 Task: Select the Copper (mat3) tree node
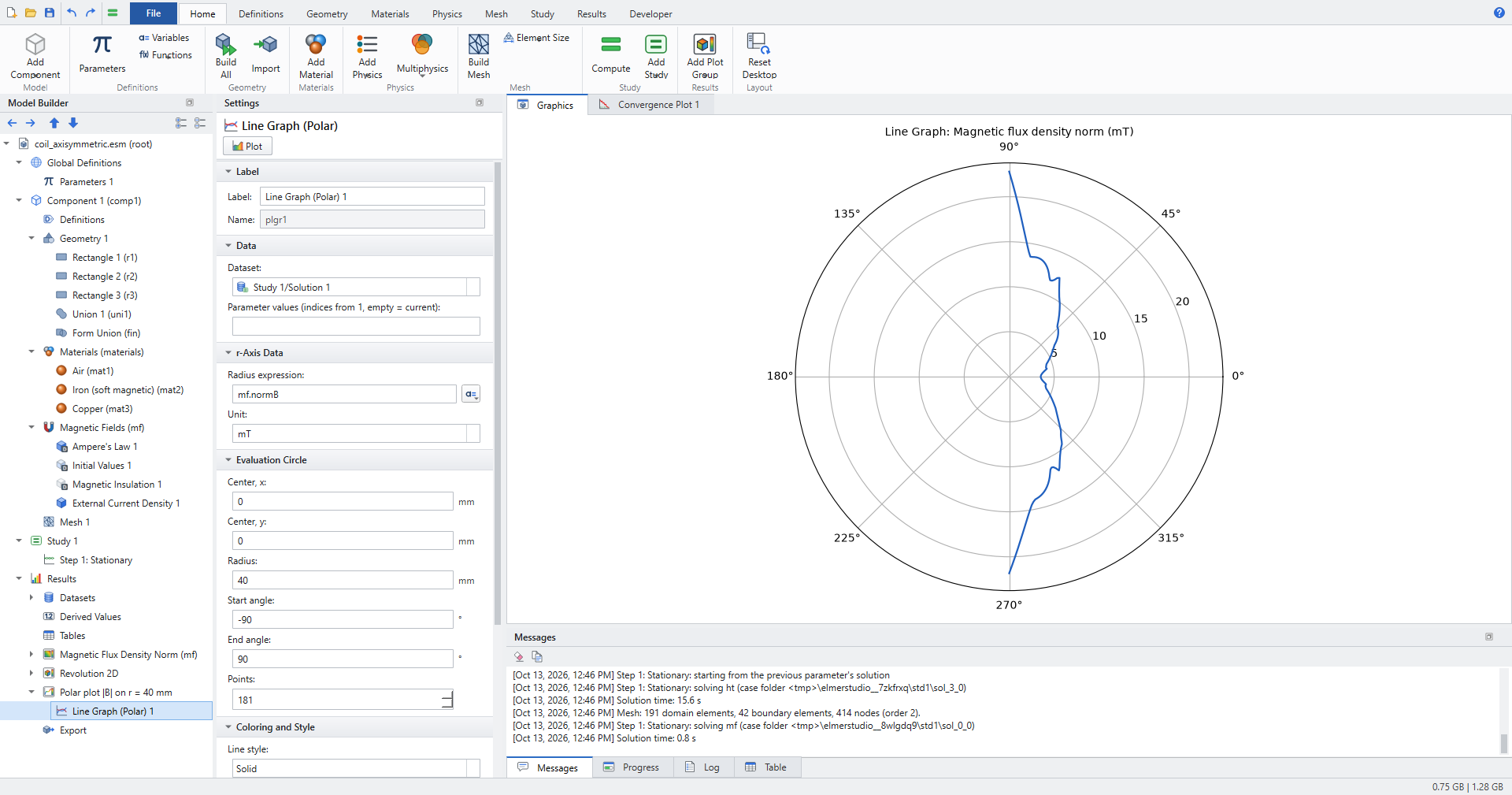pyautogui.click(x=102, y=409)
